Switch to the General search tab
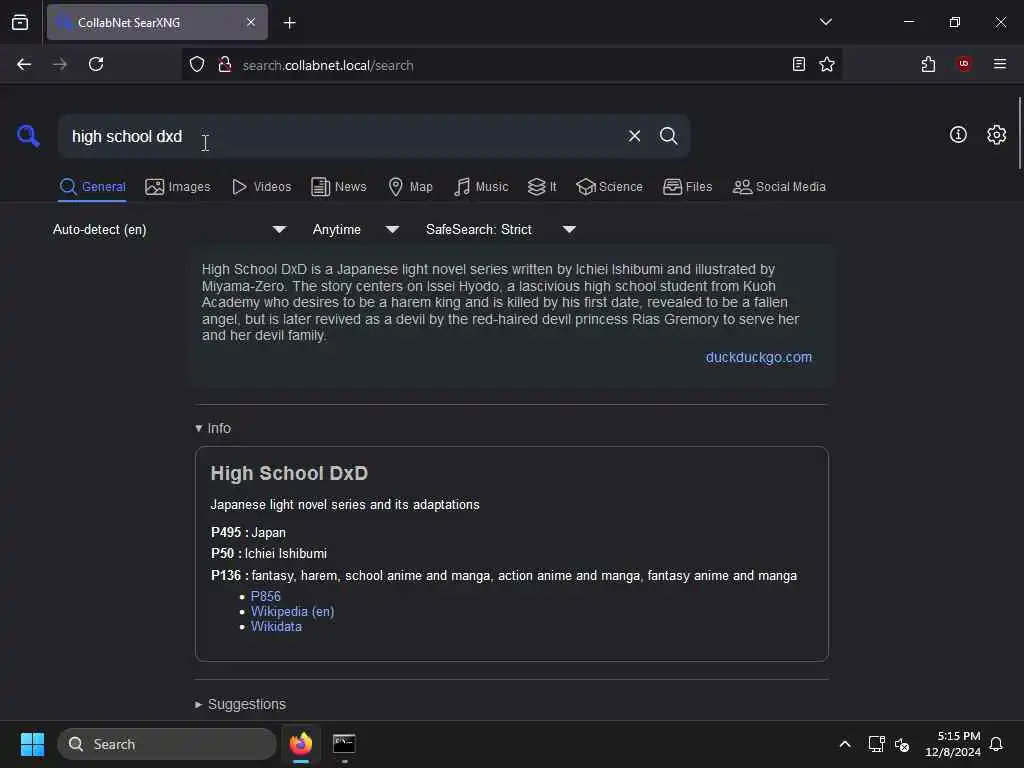The height and width of the screenshot is (768, 1024). click(93, 187)
